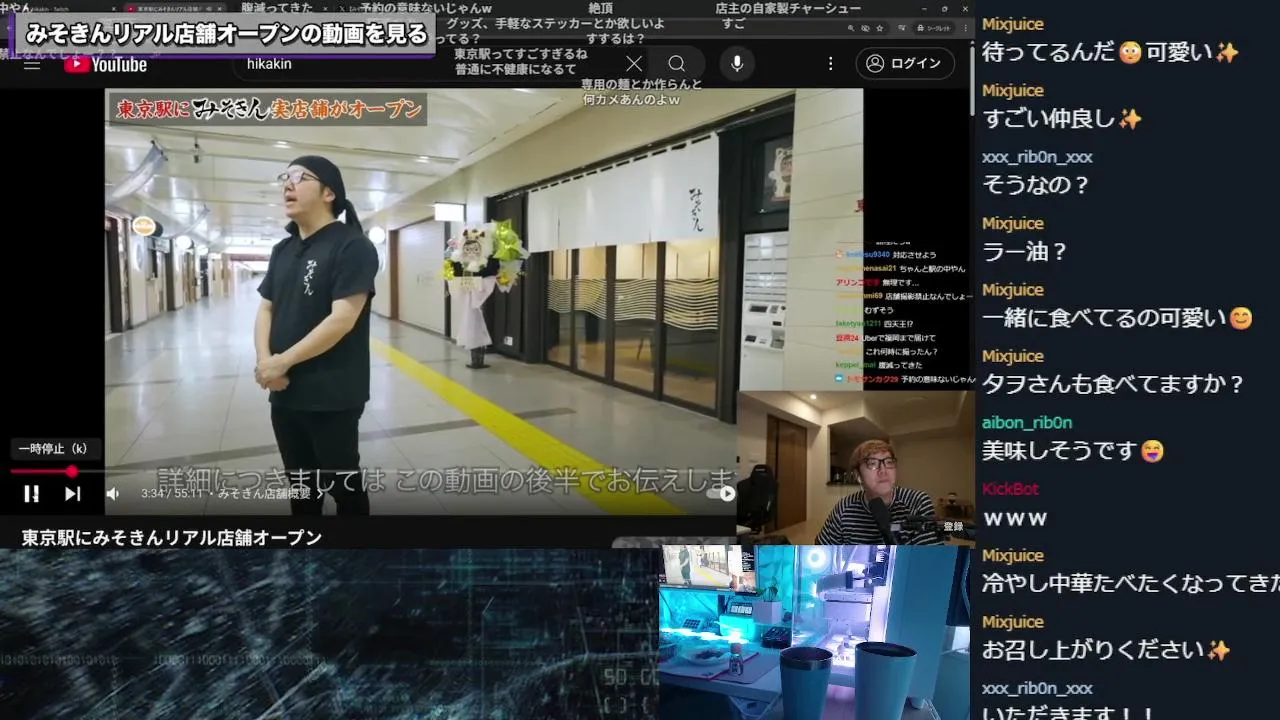Skip to the next video
Viewport: 1280px width, 720px height.
[x=73, y=493]
